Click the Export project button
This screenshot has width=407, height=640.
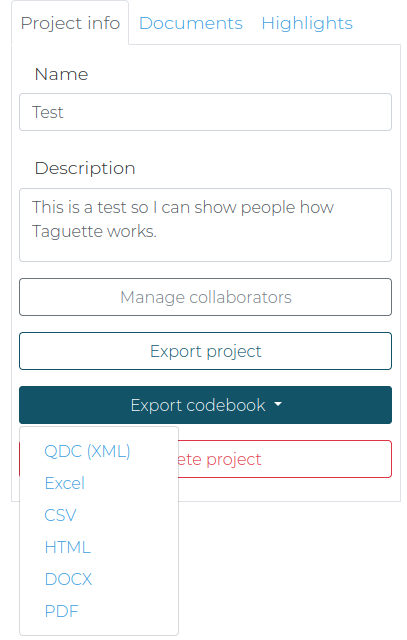click(x=205, y=351)
